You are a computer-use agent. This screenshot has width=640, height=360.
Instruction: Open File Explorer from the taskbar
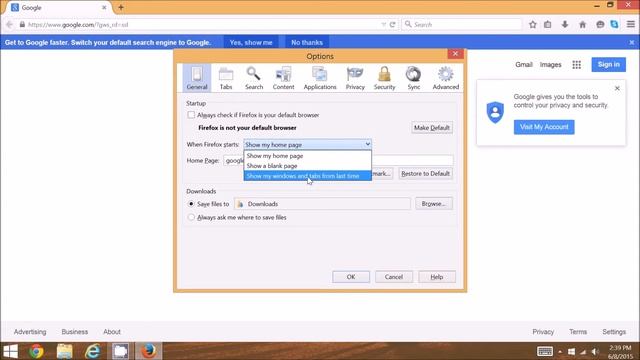64,351
